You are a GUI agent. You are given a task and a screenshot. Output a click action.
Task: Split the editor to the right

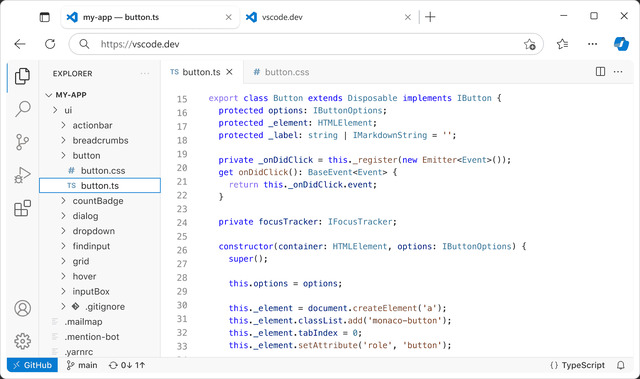[600, 72]
